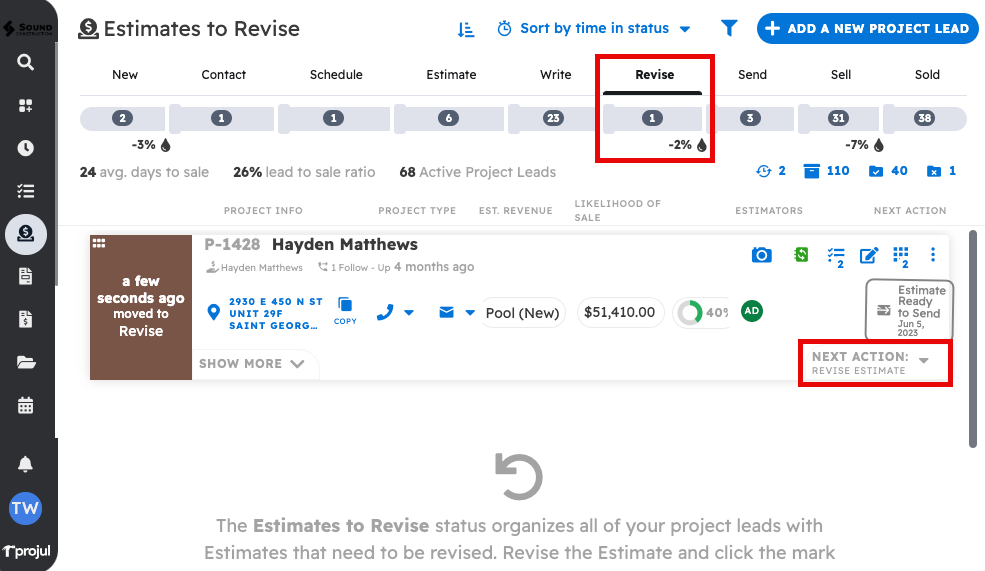Click the clock icon in left sidebar
This screenshot has height=571, width=985.
coord(26,148)
